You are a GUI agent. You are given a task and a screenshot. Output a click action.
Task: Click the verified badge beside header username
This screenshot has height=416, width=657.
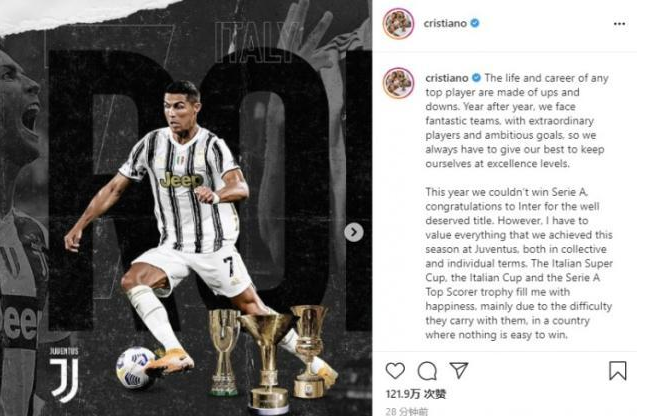(x=475, y=23)
